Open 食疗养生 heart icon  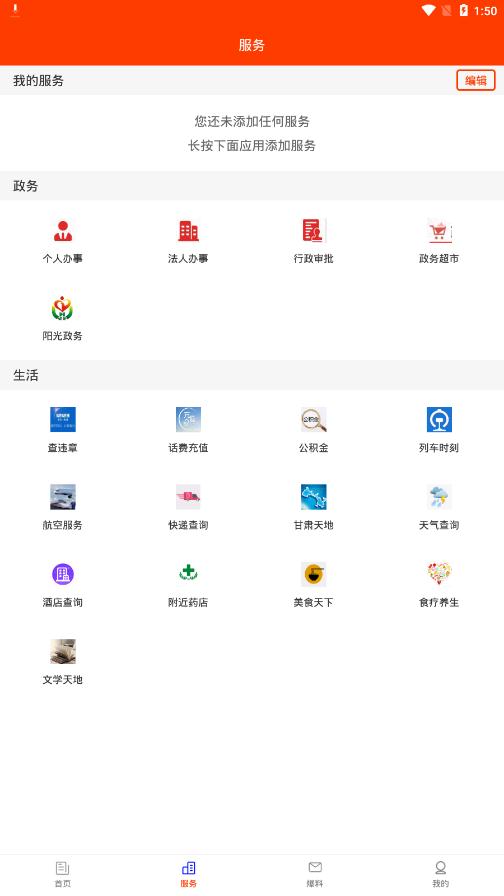439,574
